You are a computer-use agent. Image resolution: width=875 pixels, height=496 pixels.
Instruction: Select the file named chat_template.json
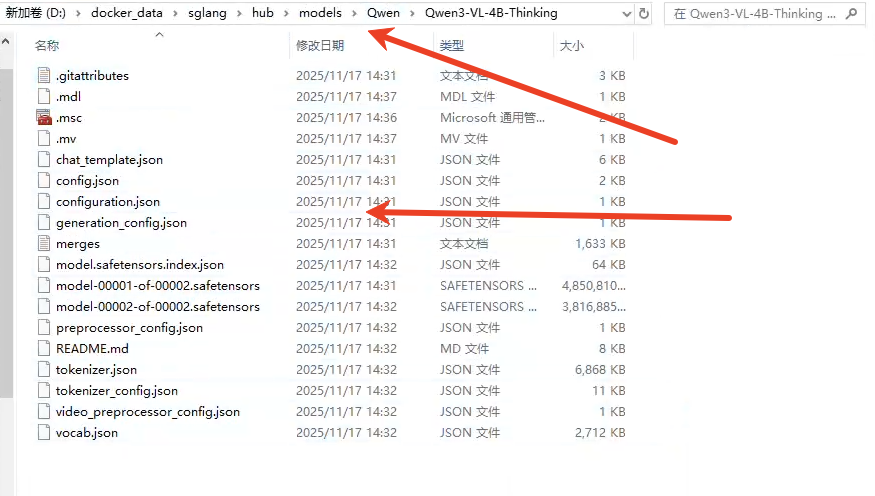coord(109,160)
